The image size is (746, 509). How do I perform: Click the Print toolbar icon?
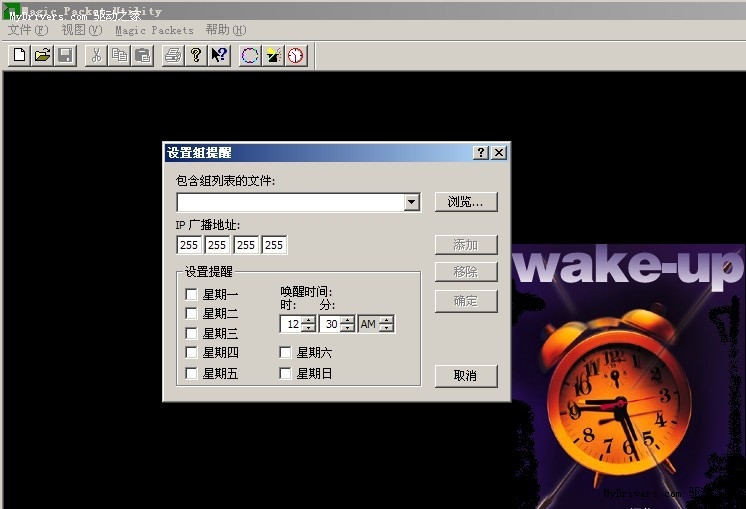click(x=173, y=56)
